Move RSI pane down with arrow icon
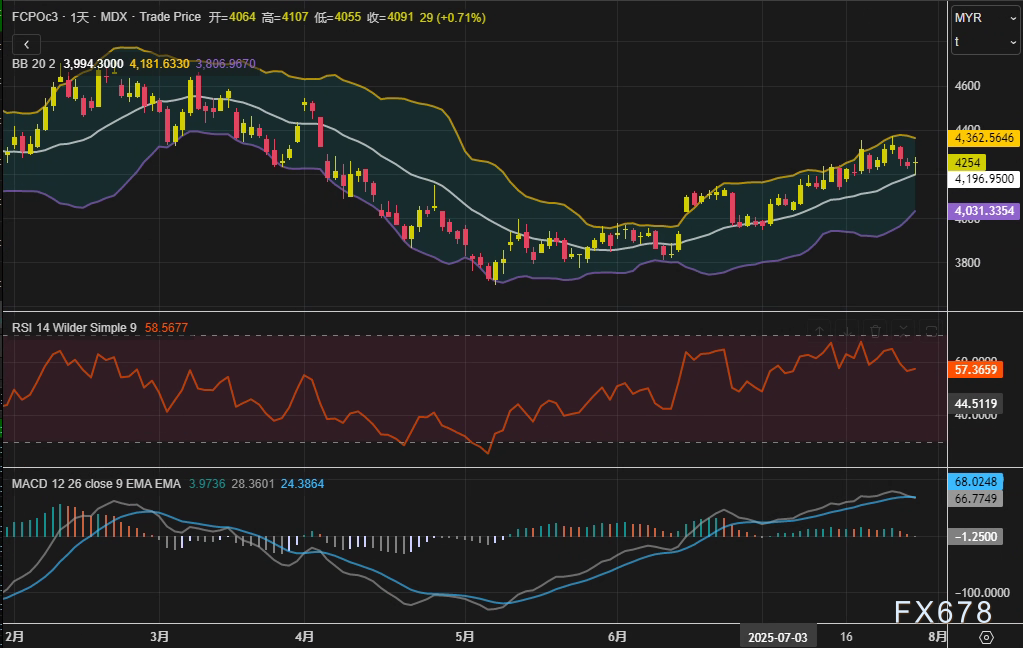 [848, 331]
